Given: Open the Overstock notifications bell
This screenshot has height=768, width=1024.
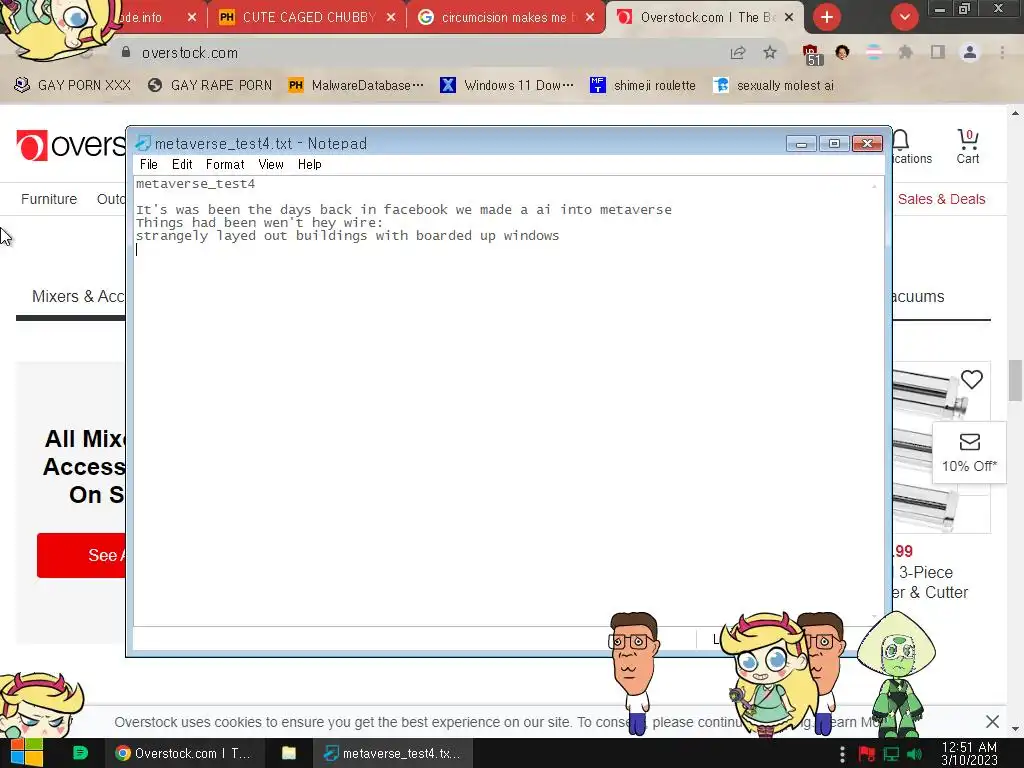Looking at the screenshot, I should pyautogui.click(x=901, y=139).
